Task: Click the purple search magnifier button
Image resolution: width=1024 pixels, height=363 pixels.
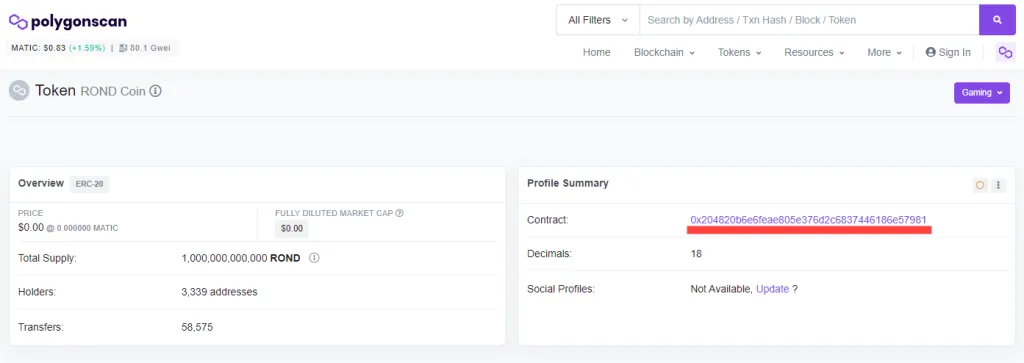Action: [997, 20]
